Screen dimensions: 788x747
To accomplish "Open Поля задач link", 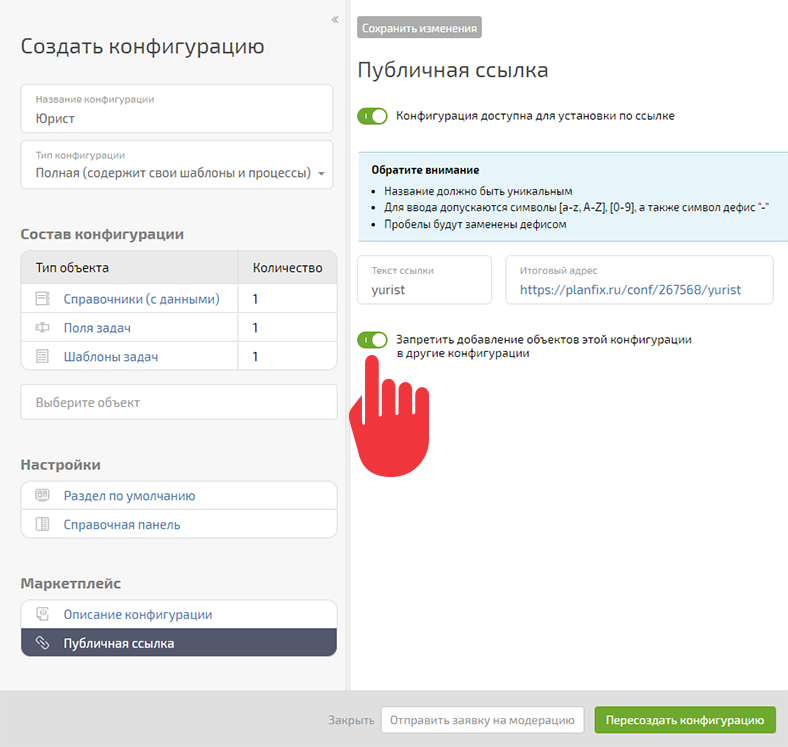I will coord(97,328).
